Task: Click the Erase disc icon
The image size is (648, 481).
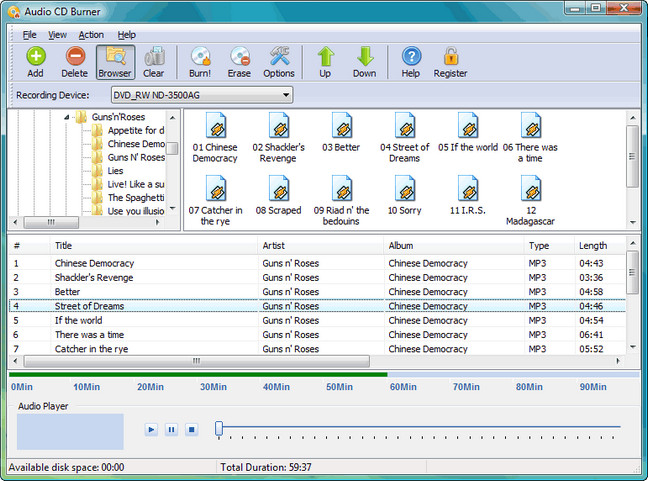Action: click(239, 57)
